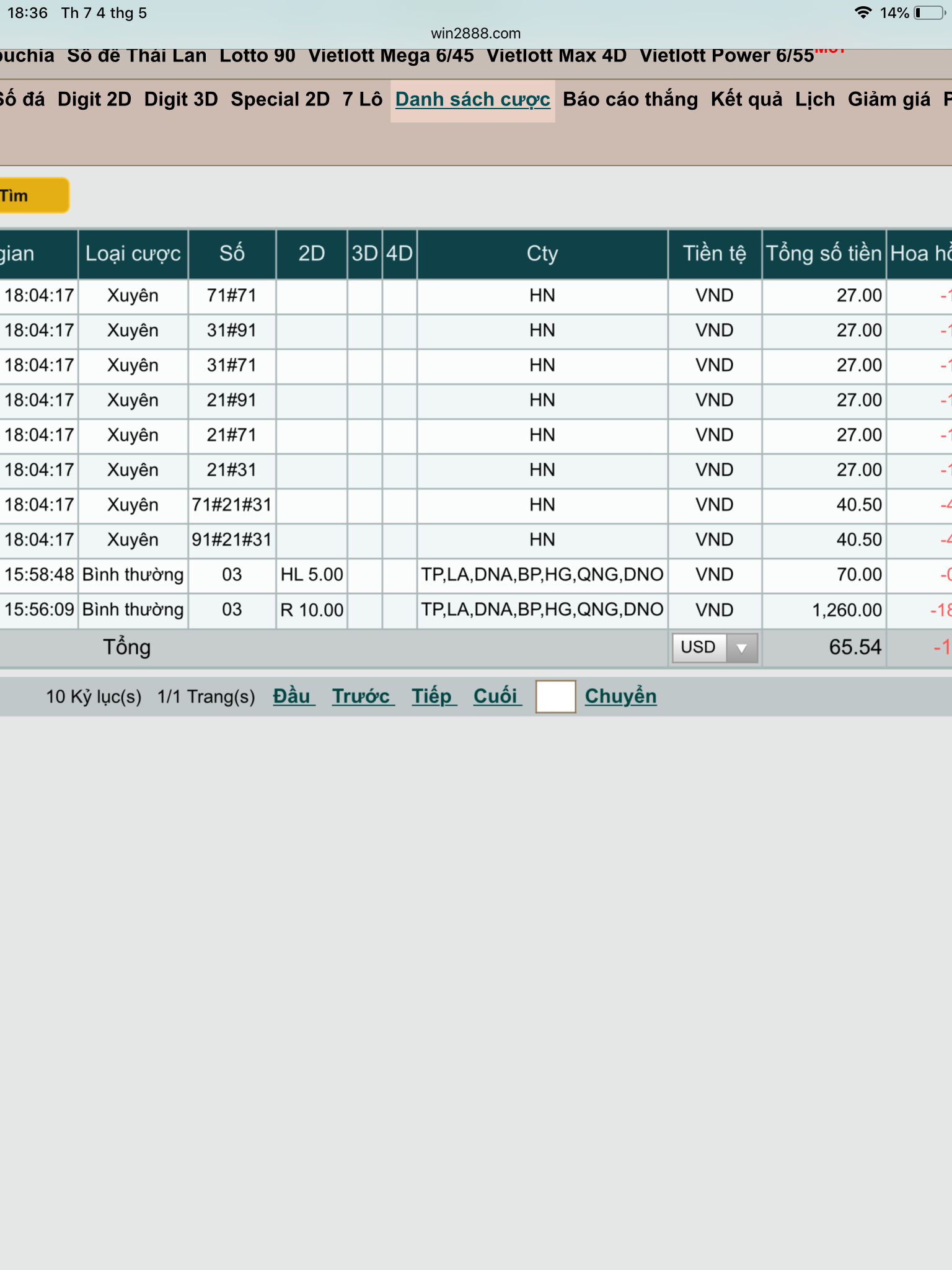The image size is (952, 1270).
Task: Open the Danh sách cược tab
Action: coord(472,100)
